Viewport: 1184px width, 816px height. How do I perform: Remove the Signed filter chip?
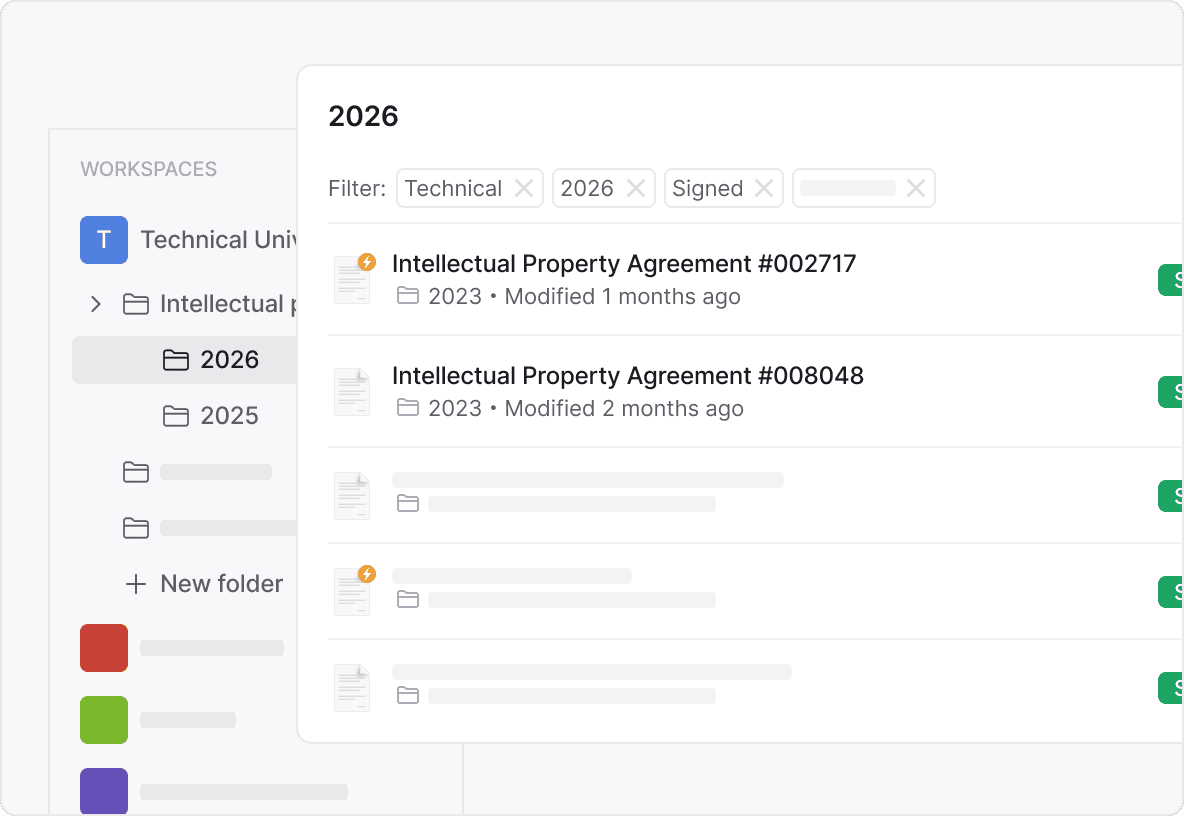764,188
